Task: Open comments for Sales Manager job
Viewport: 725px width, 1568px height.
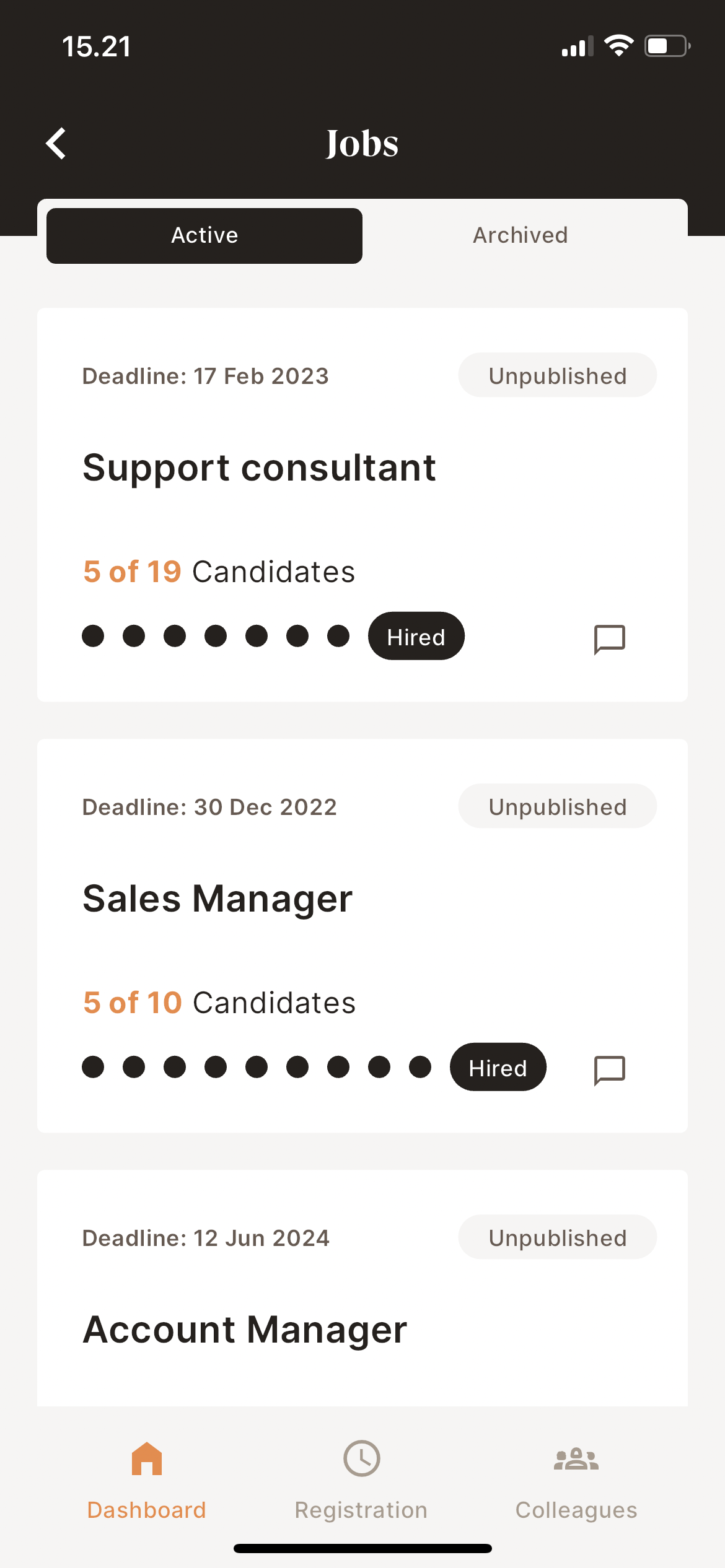Action: 609,1069
